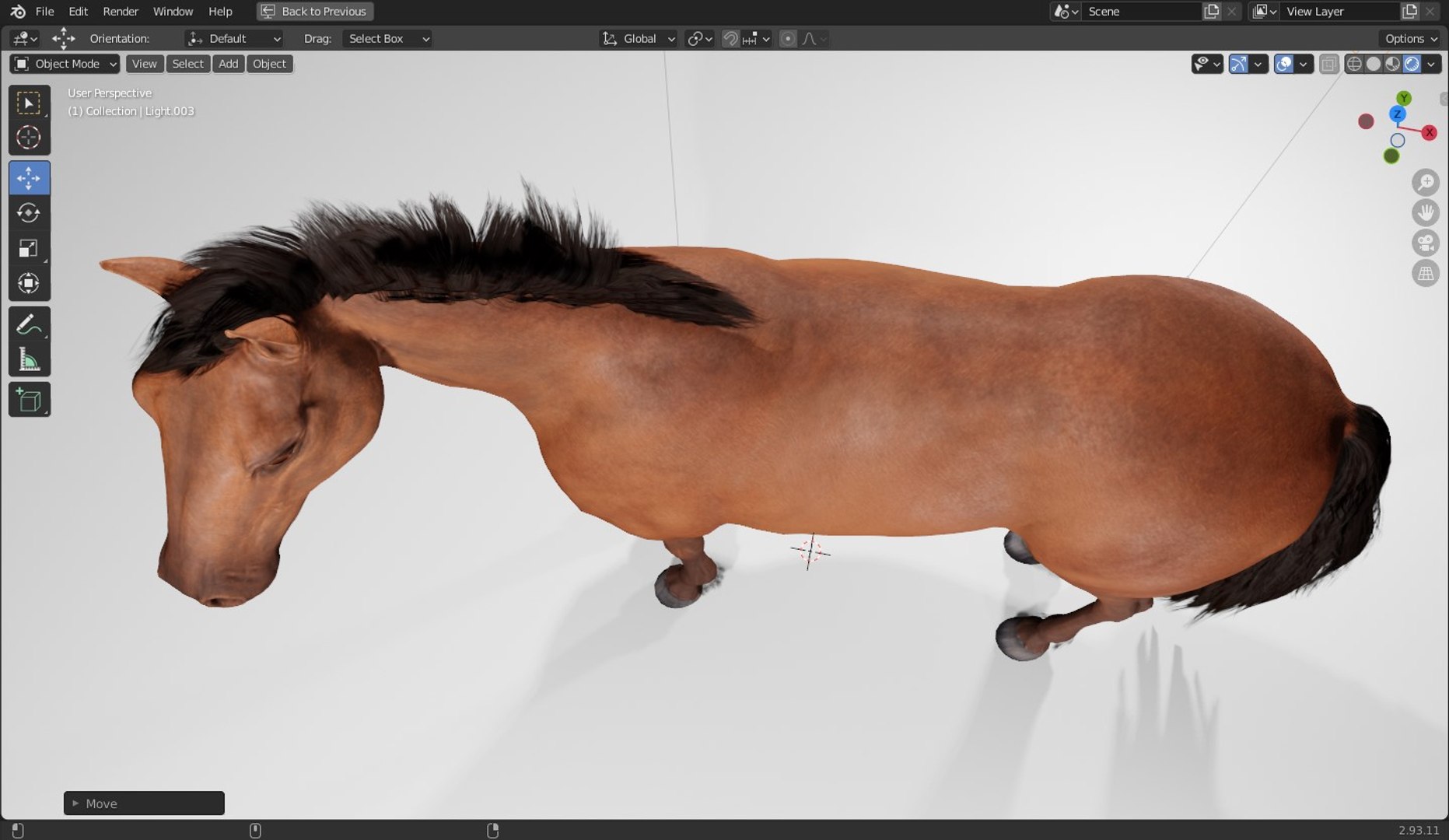
Task: Open the Drag Select Box dropdown
Action: click(387, 39)
